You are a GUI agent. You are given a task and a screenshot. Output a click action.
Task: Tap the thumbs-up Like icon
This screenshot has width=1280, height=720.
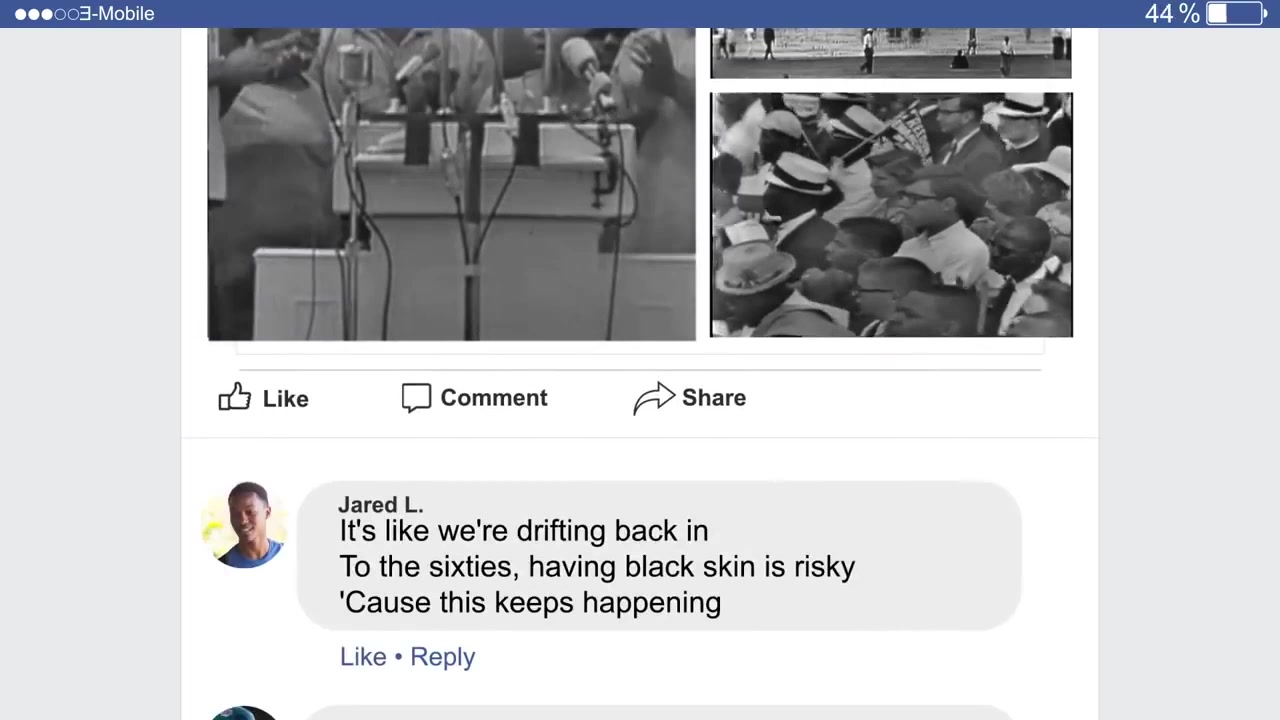coord(235,397)
